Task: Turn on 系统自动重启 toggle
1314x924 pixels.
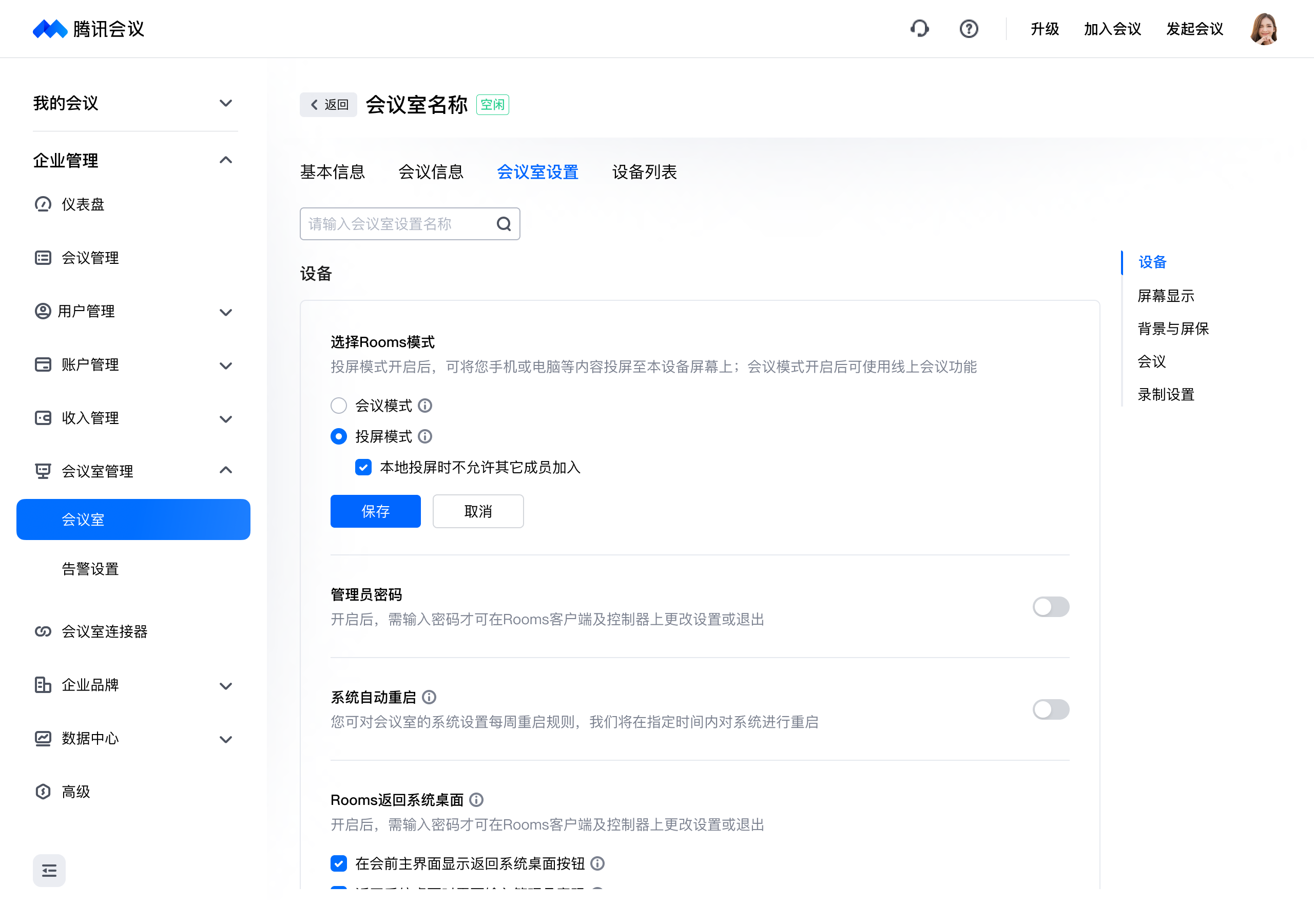Action: pyautogui.click(x=1050, y=709)
